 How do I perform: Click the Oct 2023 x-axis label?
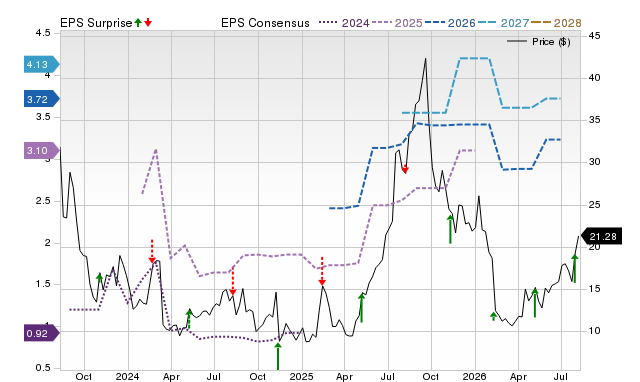[x=84, y=376]
